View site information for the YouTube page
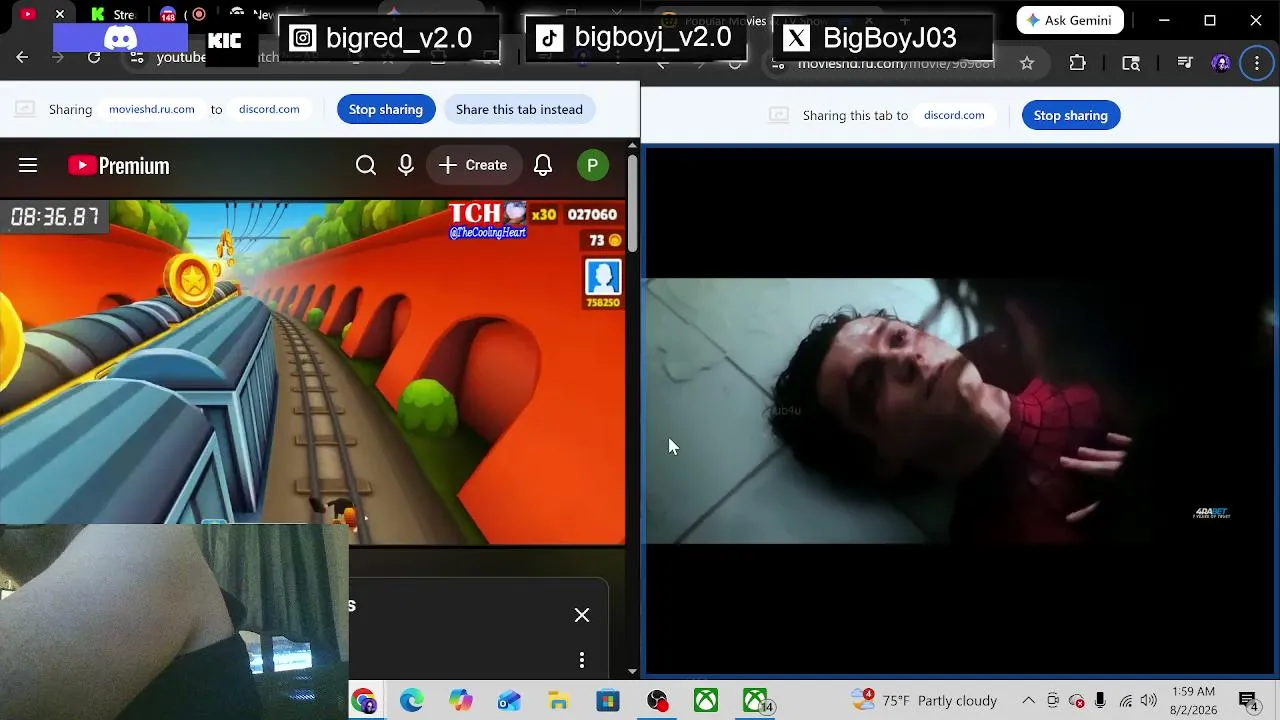 click(137, 58)
